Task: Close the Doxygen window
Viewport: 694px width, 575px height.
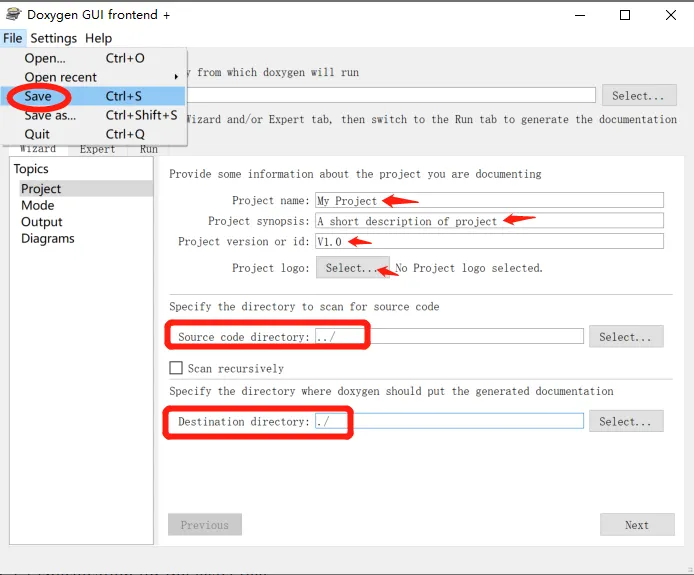Action: tap(671, 15)
